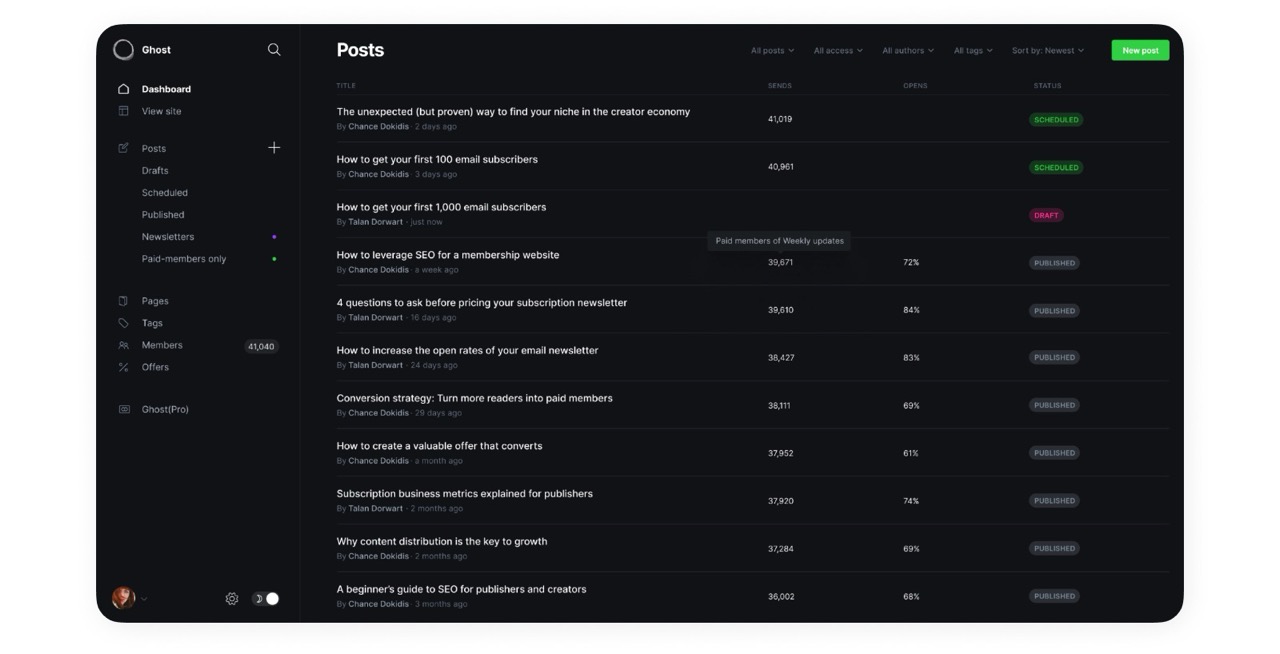Open the user profile avatar menu
This screenshot has width=1280, height=654.
point(124,598)
